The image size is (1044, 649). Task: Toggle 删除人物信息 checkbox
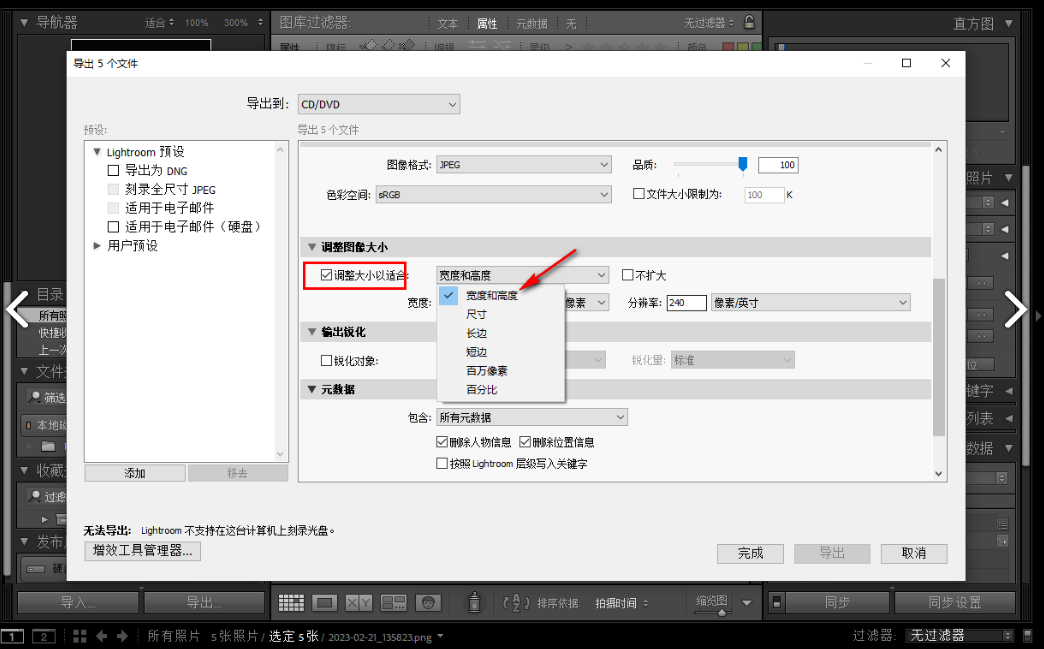(x=442, y=442)
